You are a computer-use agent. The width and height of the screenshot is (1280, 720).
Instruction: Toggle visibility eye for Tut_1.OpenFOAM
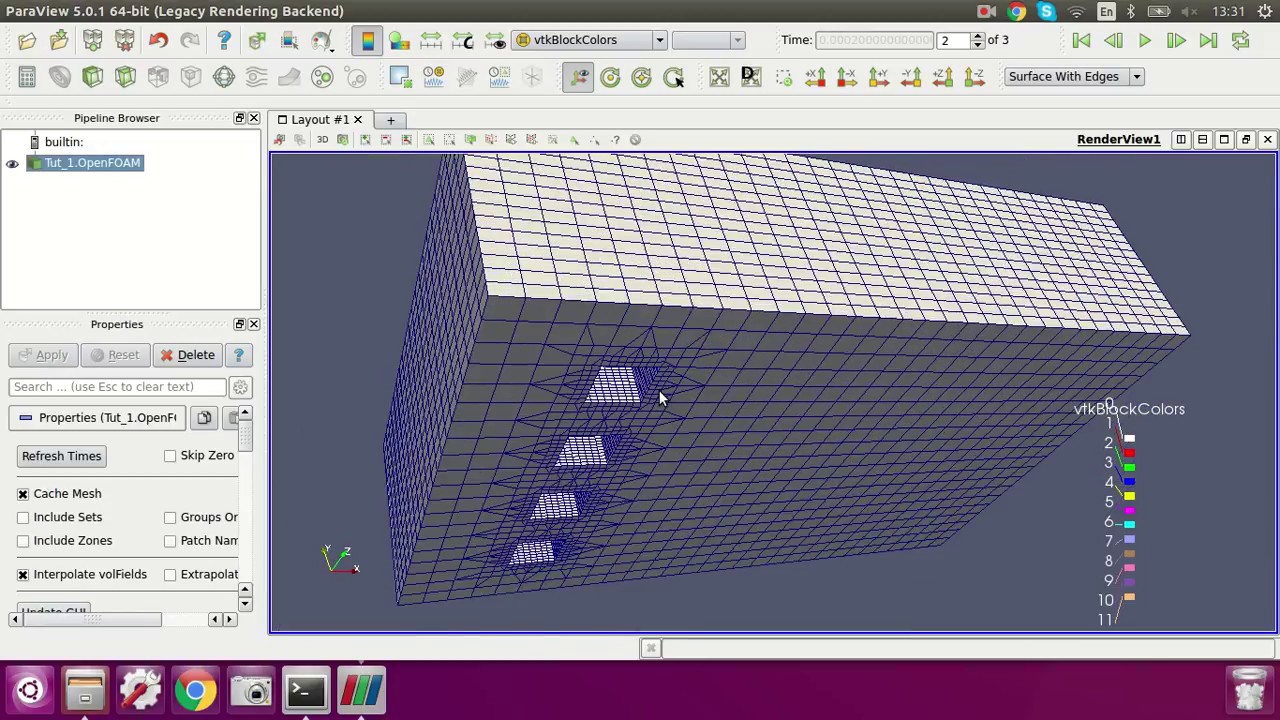point(12,163)
